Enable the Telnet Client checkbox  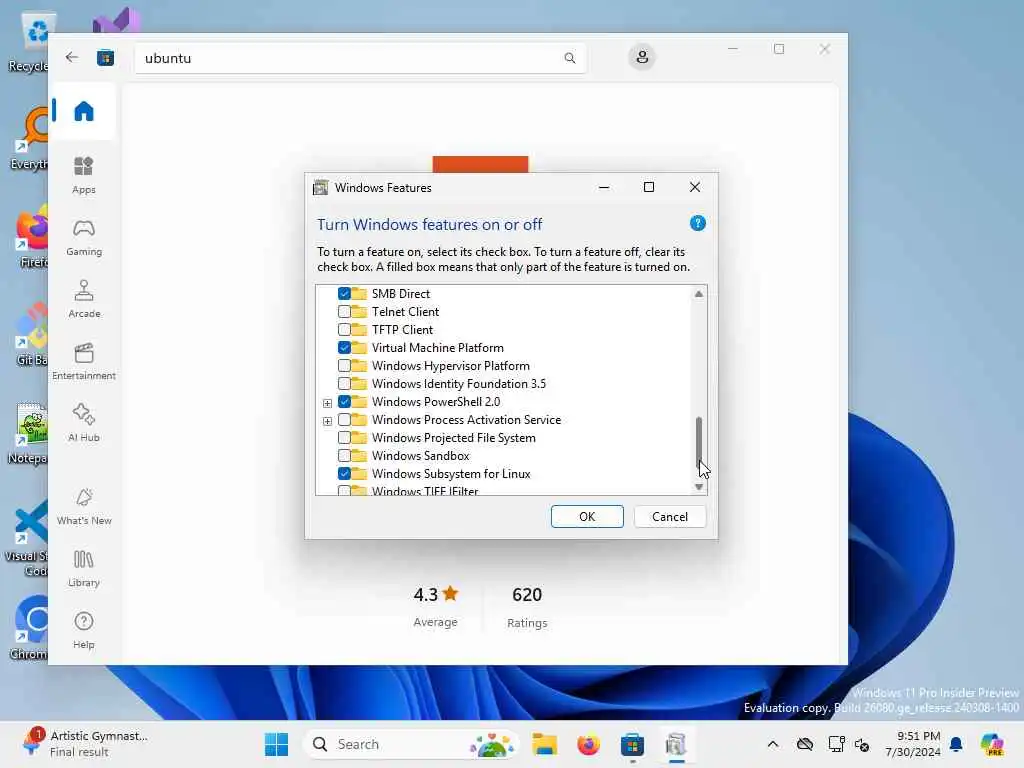pyautogui.click(x=344, y=312)
